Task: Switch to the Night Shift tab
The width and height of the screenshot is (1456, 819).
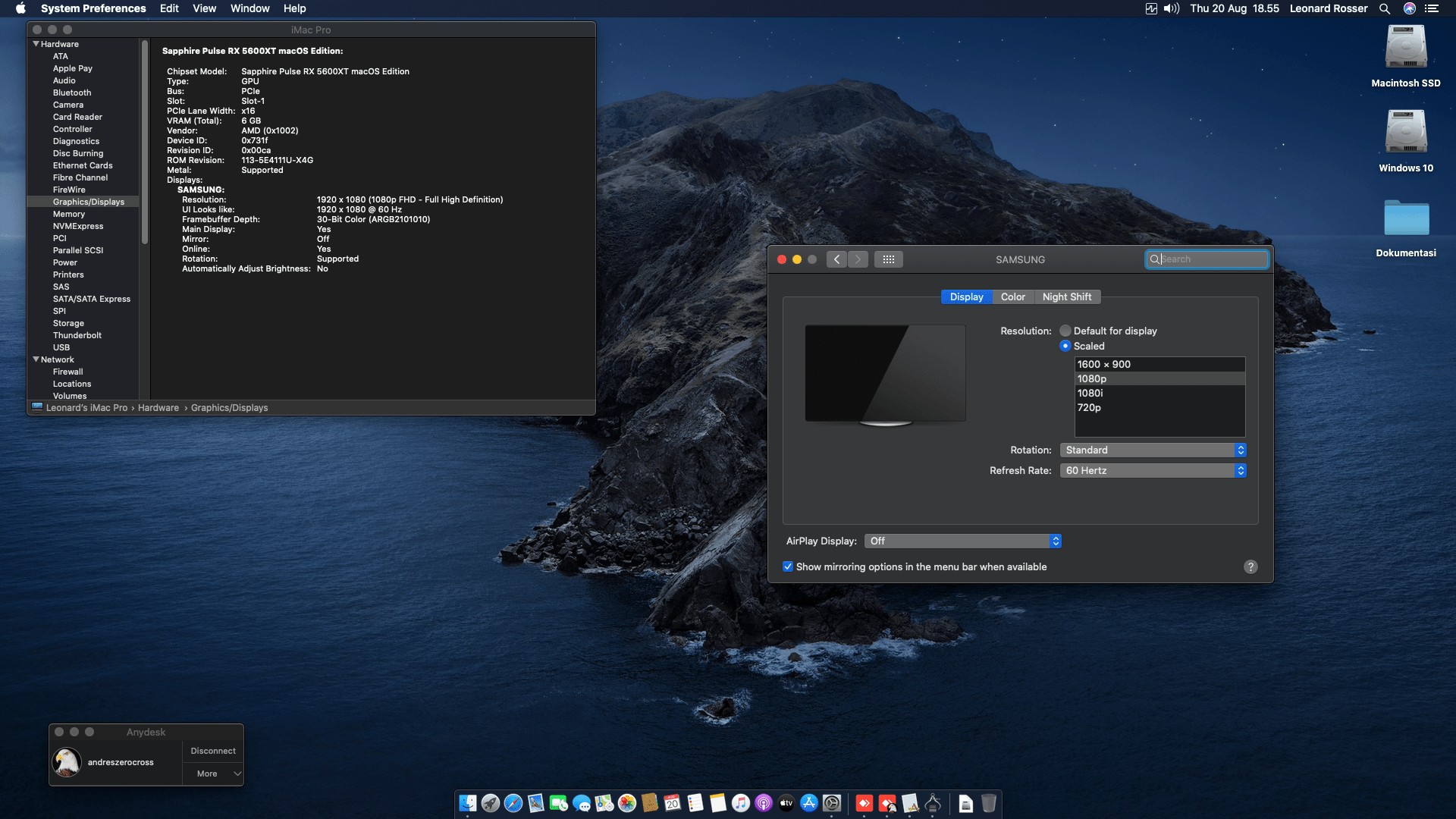Action: point(1066,297)
